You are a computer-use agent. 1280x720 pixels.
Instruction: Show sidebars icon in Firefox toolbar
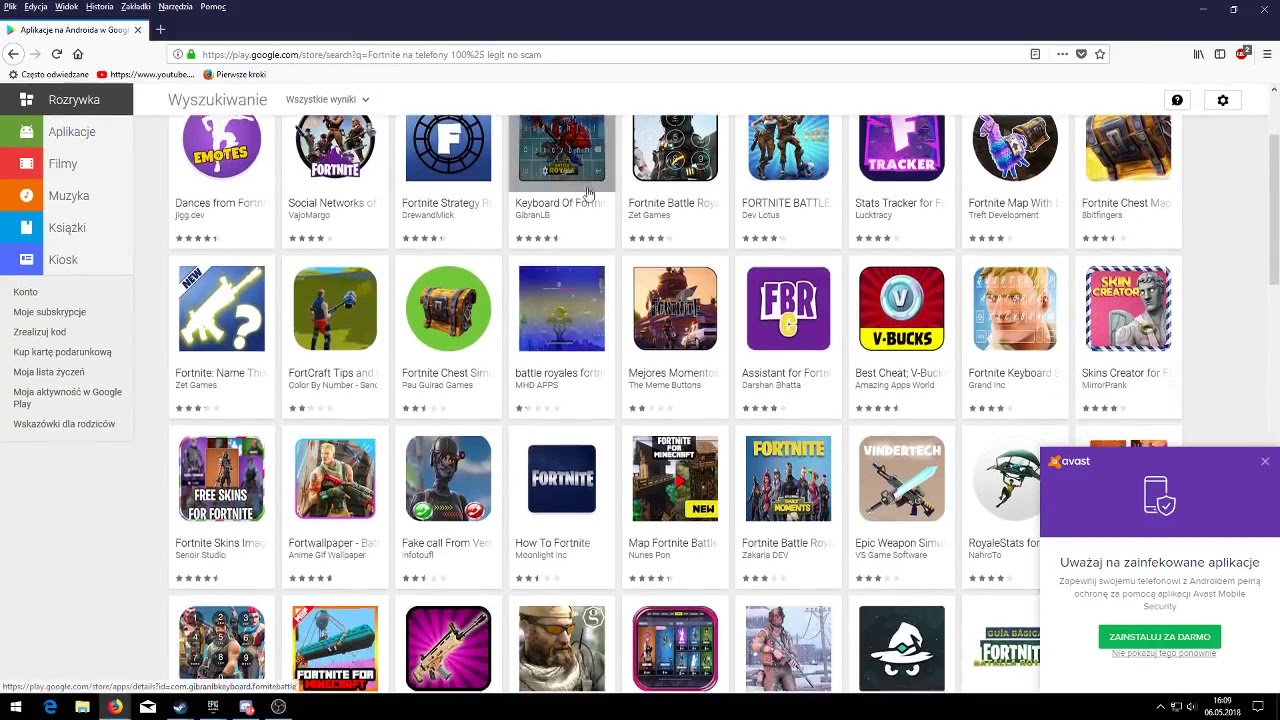[1220, 54]
